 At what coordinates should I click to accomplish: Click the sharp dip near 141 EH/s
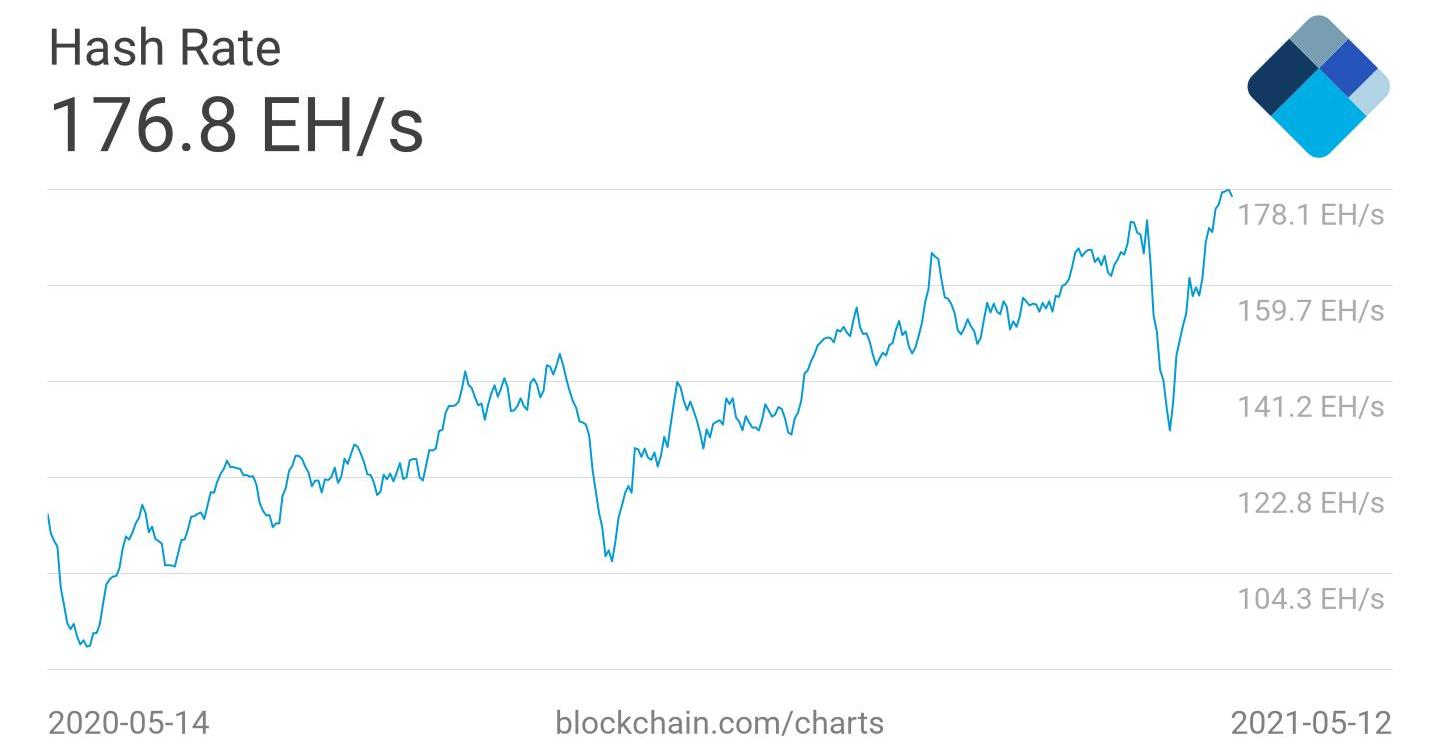[1169, 429]
